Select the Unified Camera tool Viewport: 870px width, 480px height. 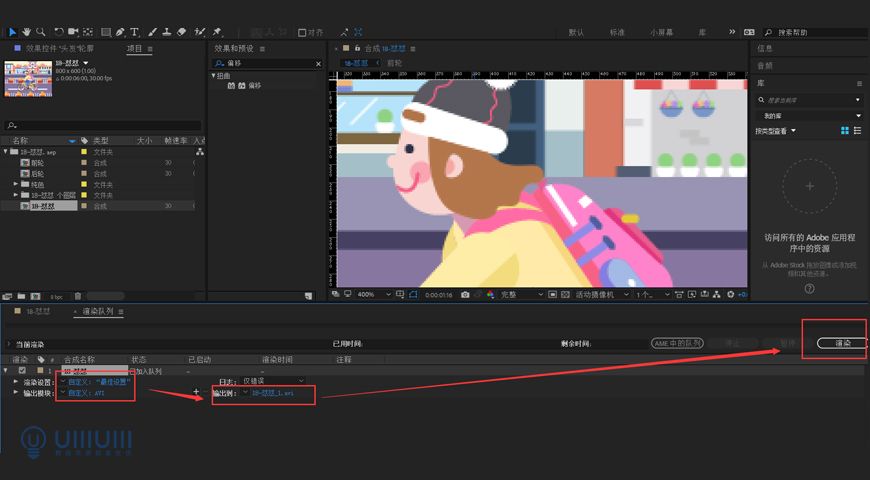[73, 32]
